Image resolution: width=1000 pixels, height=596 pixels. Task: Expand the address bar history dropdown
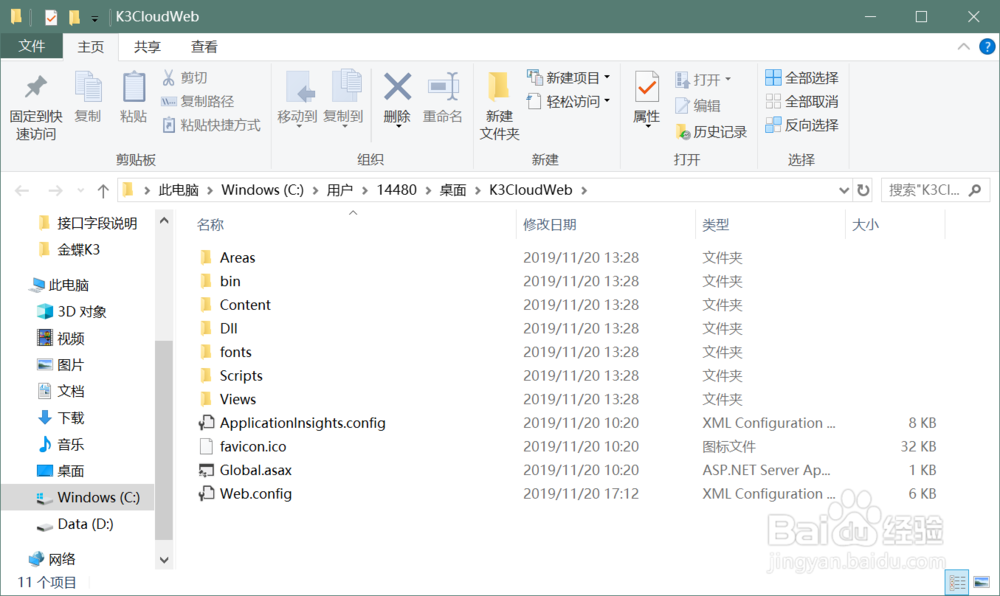(843, 190)
